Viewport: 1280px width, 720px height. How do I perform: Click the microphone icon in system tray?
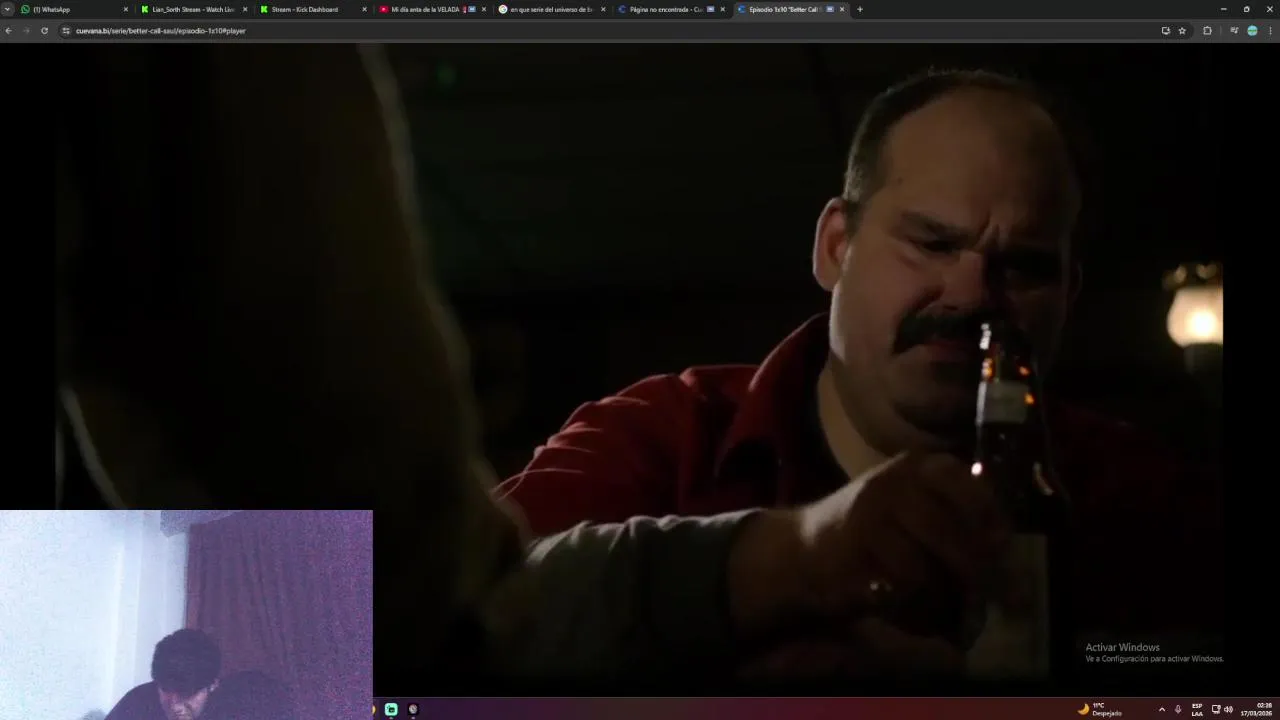1178,709
